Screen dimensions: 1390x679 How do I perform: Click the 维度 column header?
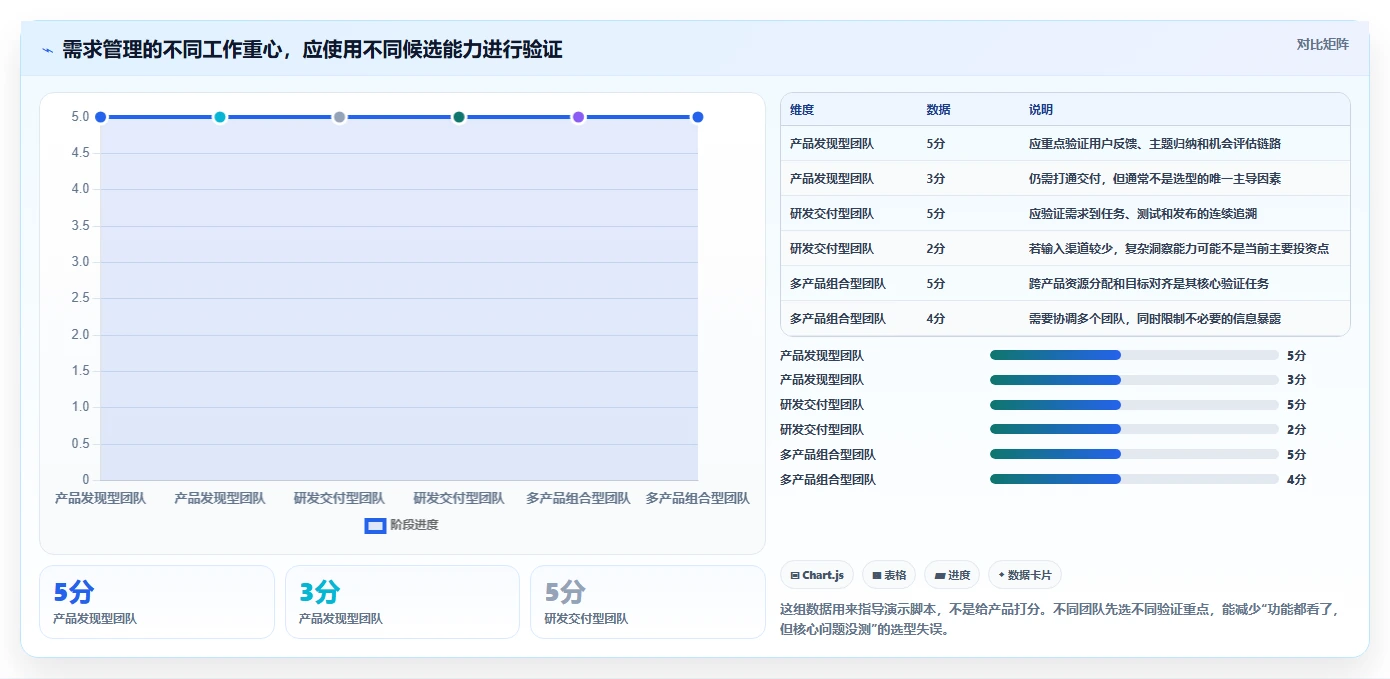(x=802, y=110)
